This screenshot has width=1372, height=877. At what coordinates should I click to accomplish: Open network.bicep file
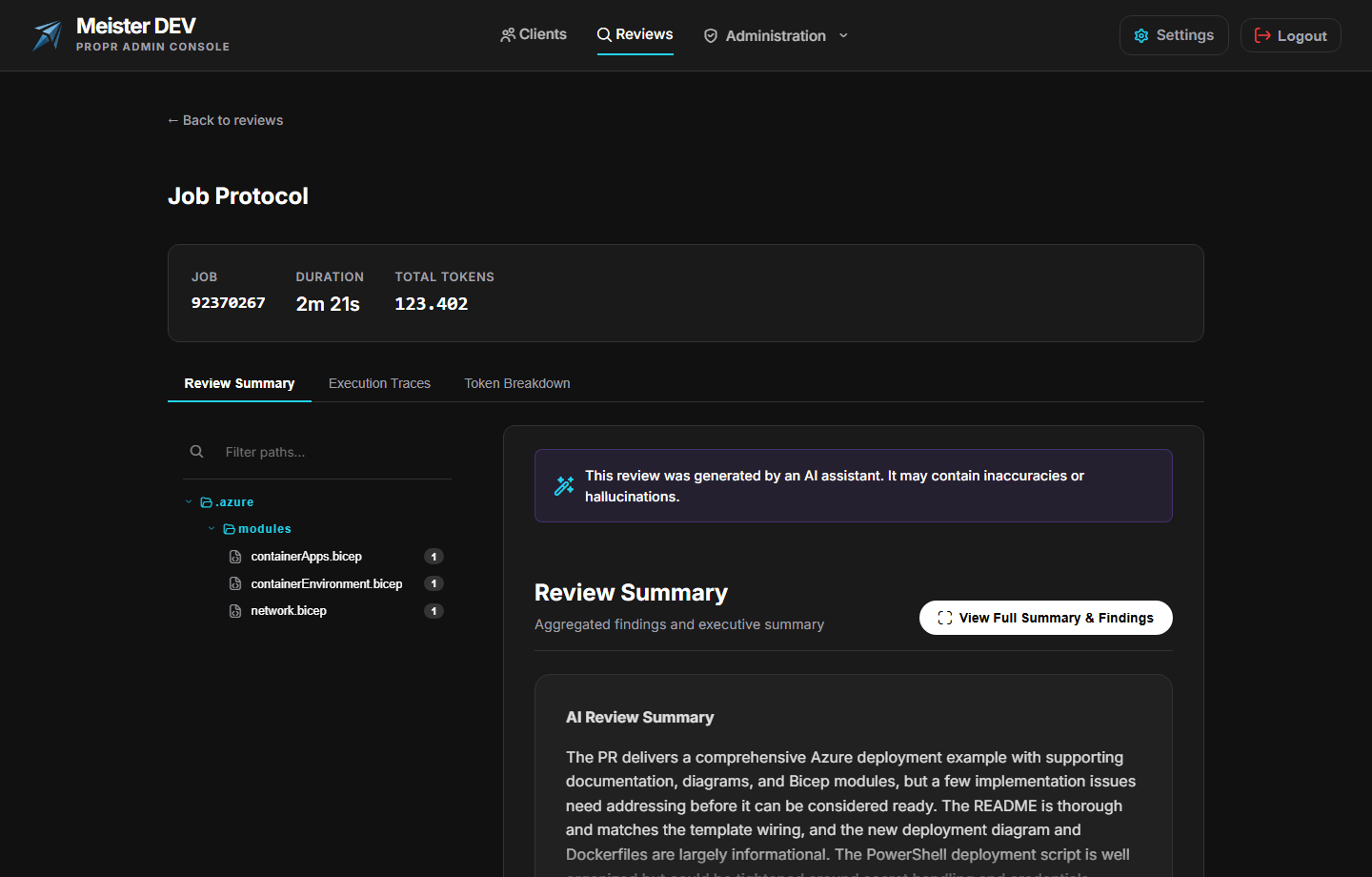point(289,610)
